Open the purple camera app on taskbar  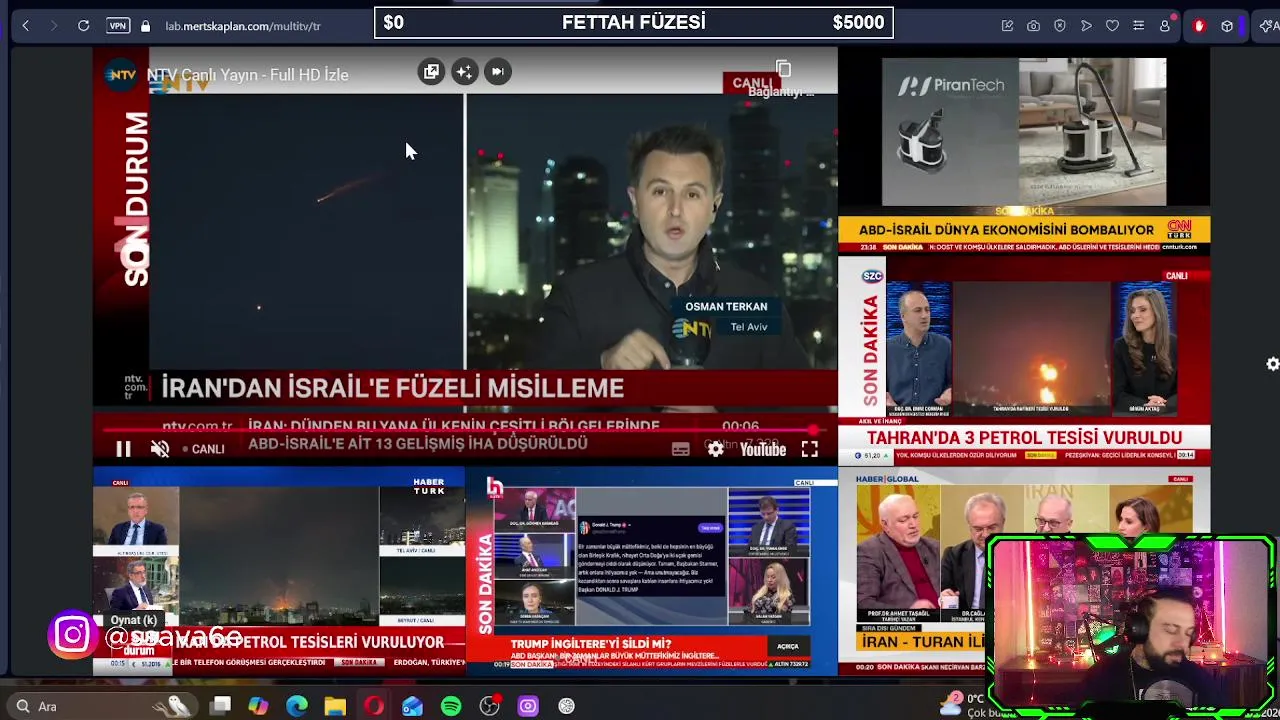point(528,706)
